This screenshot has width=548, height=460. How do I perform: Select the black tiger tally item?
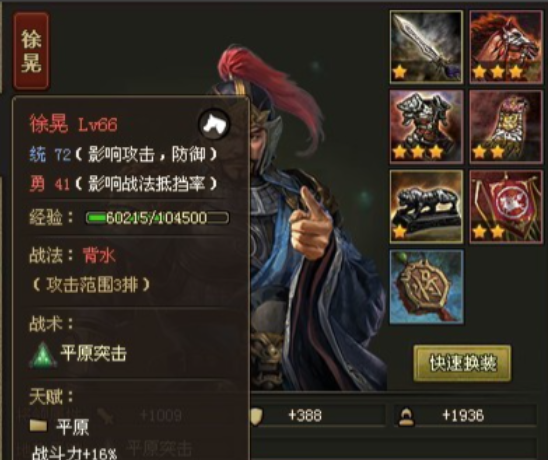tap(426, 207)
